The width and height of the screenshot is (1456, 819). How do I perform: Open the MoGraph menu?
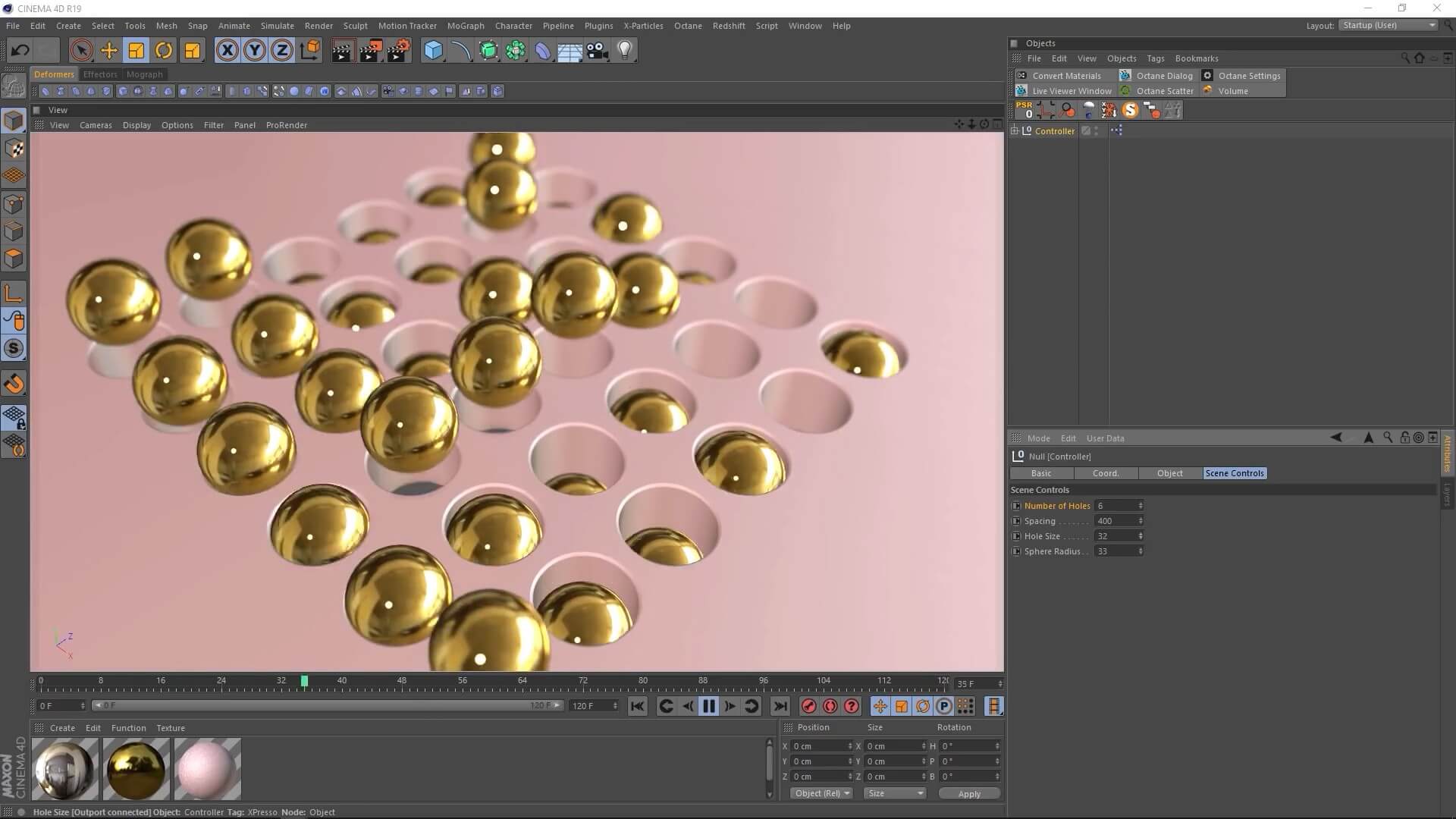point(465,26)
